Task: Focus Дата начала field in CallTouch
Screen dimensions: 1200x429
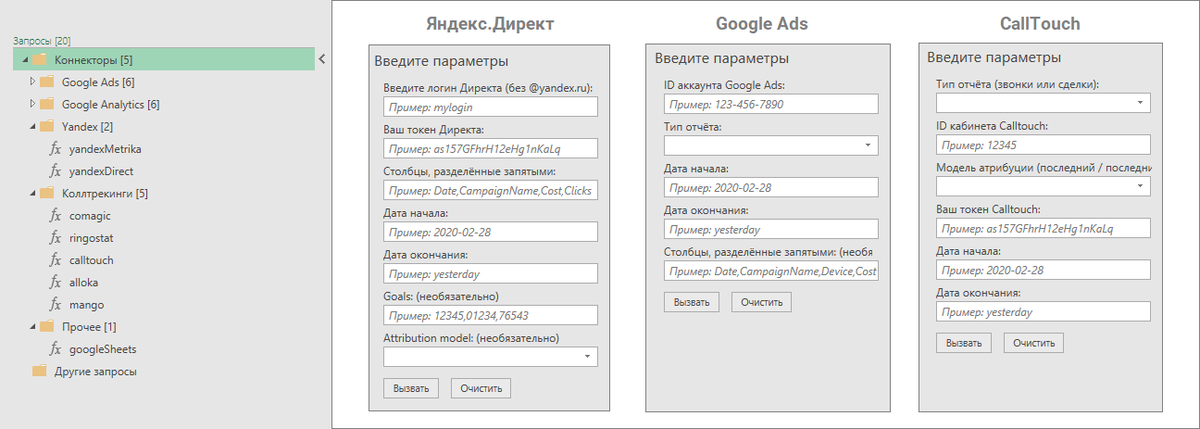Action: point(1043,270)
